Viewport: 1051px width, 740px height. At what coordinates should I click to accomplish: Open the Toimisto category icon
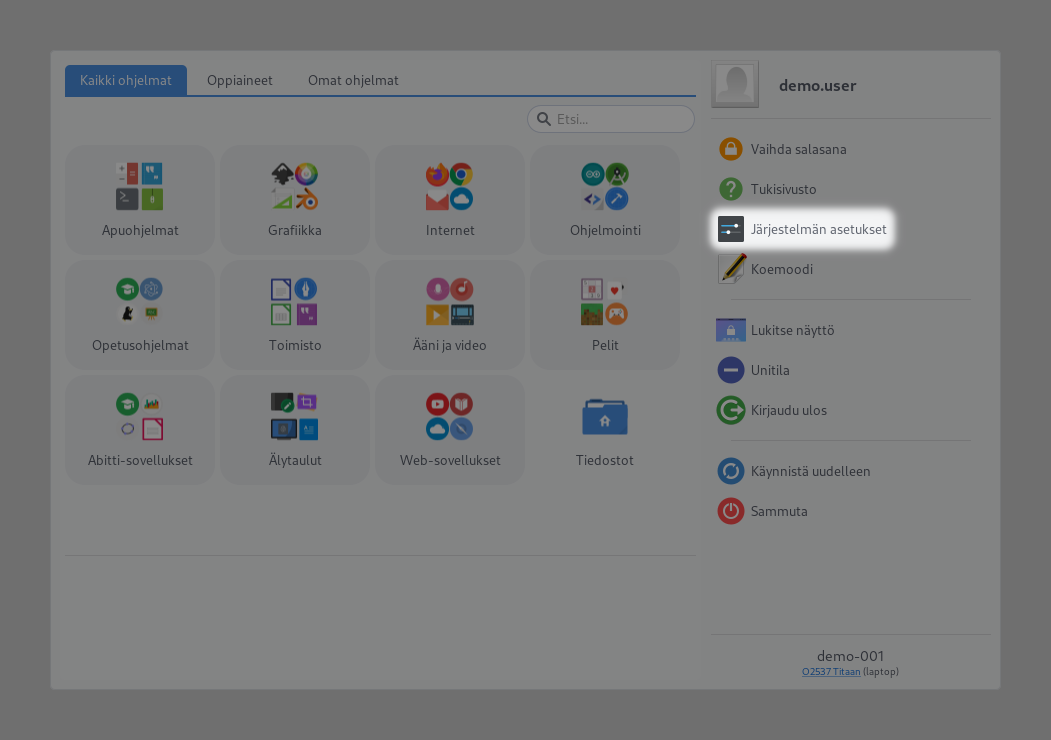(295, 302)
